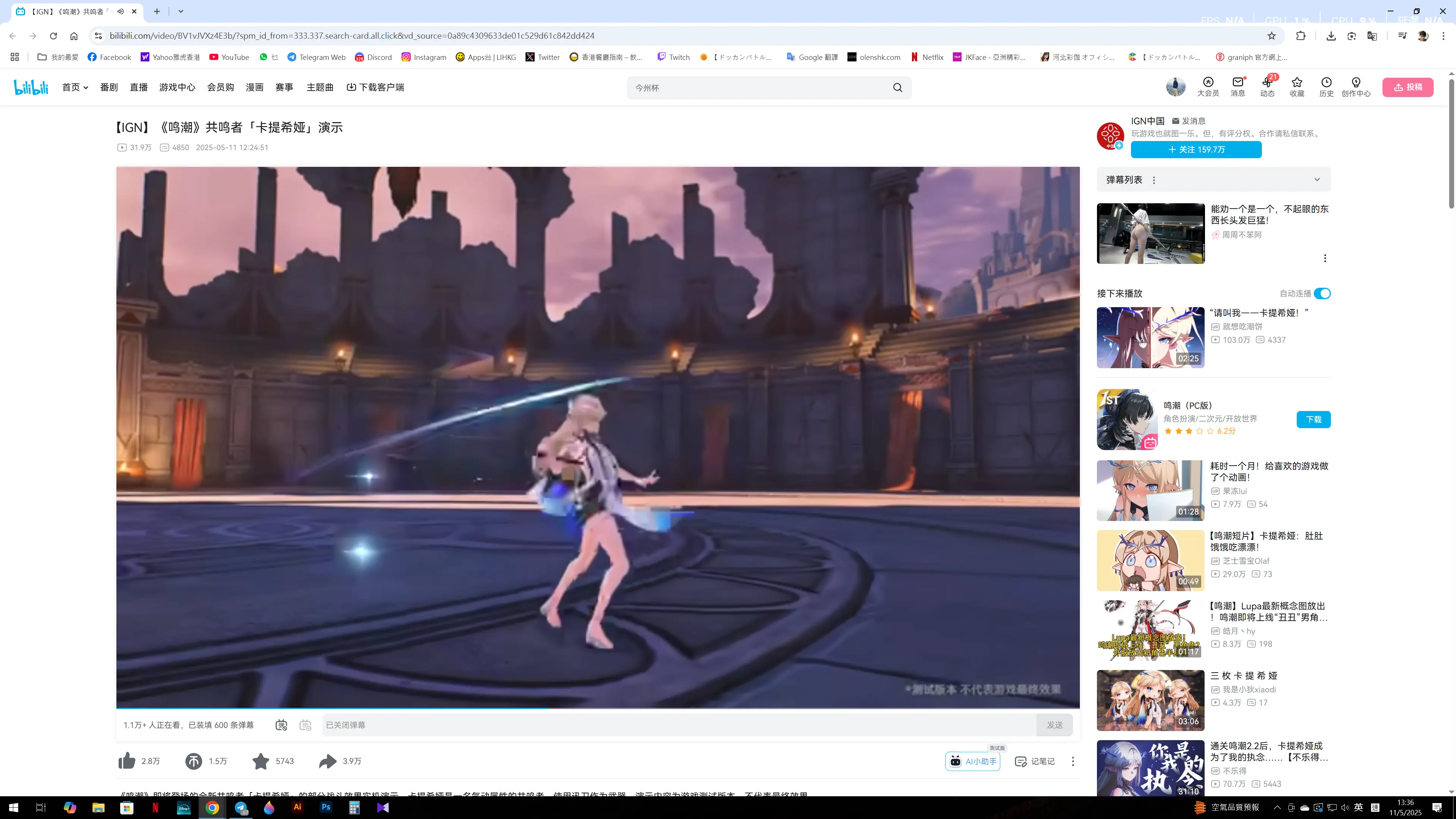The image size is (1456, 819).
Task: Open YouTube bookmark
Action: coord(229,57)
